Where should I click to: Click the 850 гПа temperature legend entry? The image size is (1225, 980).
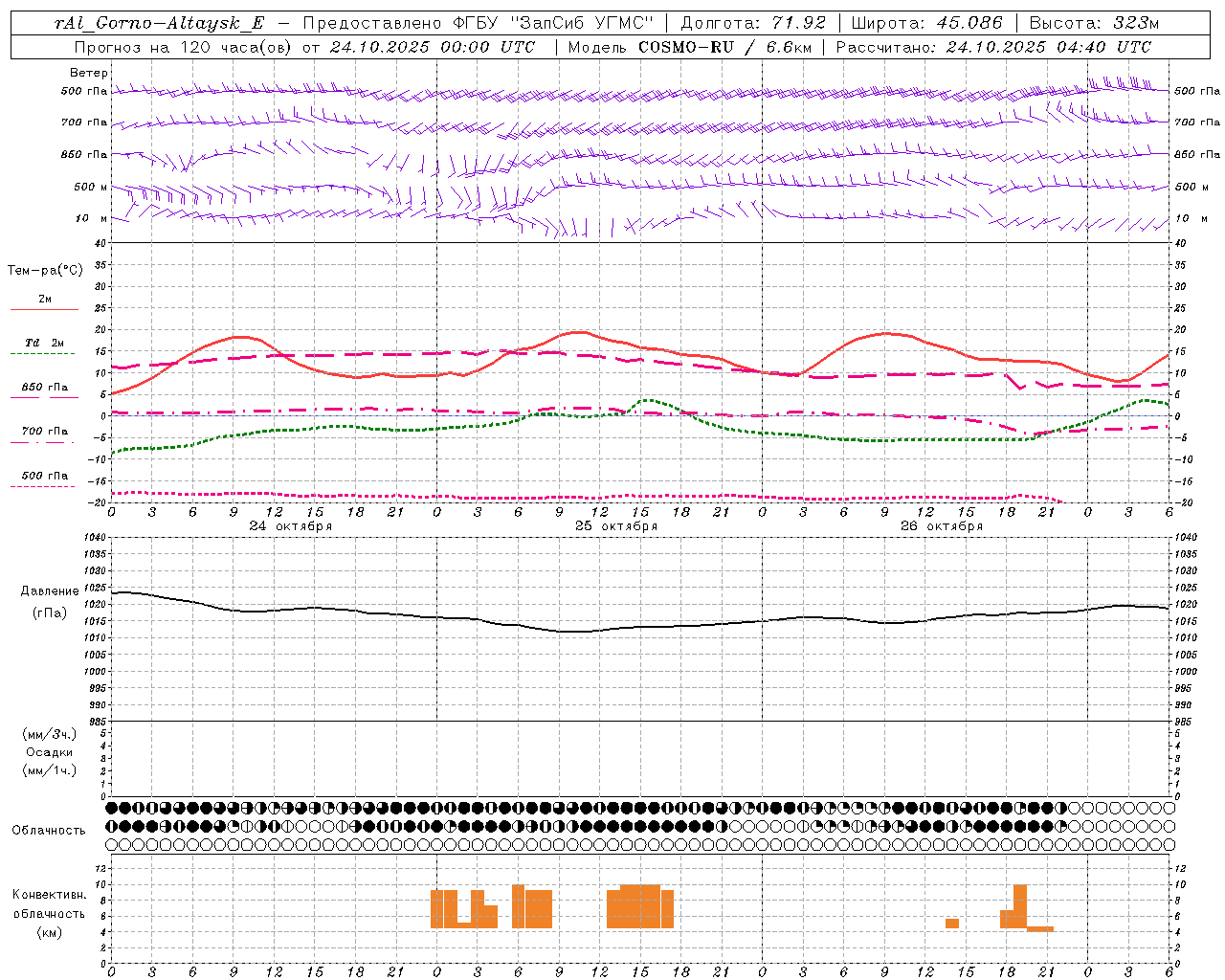coord(44,388)
